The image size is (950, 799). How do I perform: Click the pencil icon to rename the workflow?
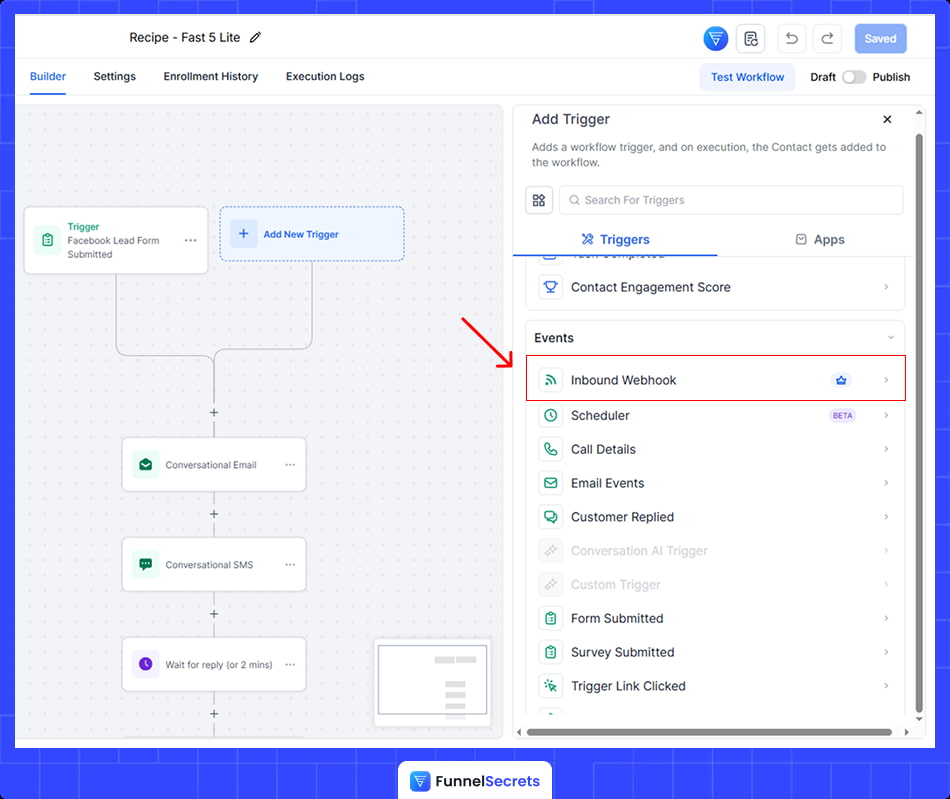[x=255, y=38]
